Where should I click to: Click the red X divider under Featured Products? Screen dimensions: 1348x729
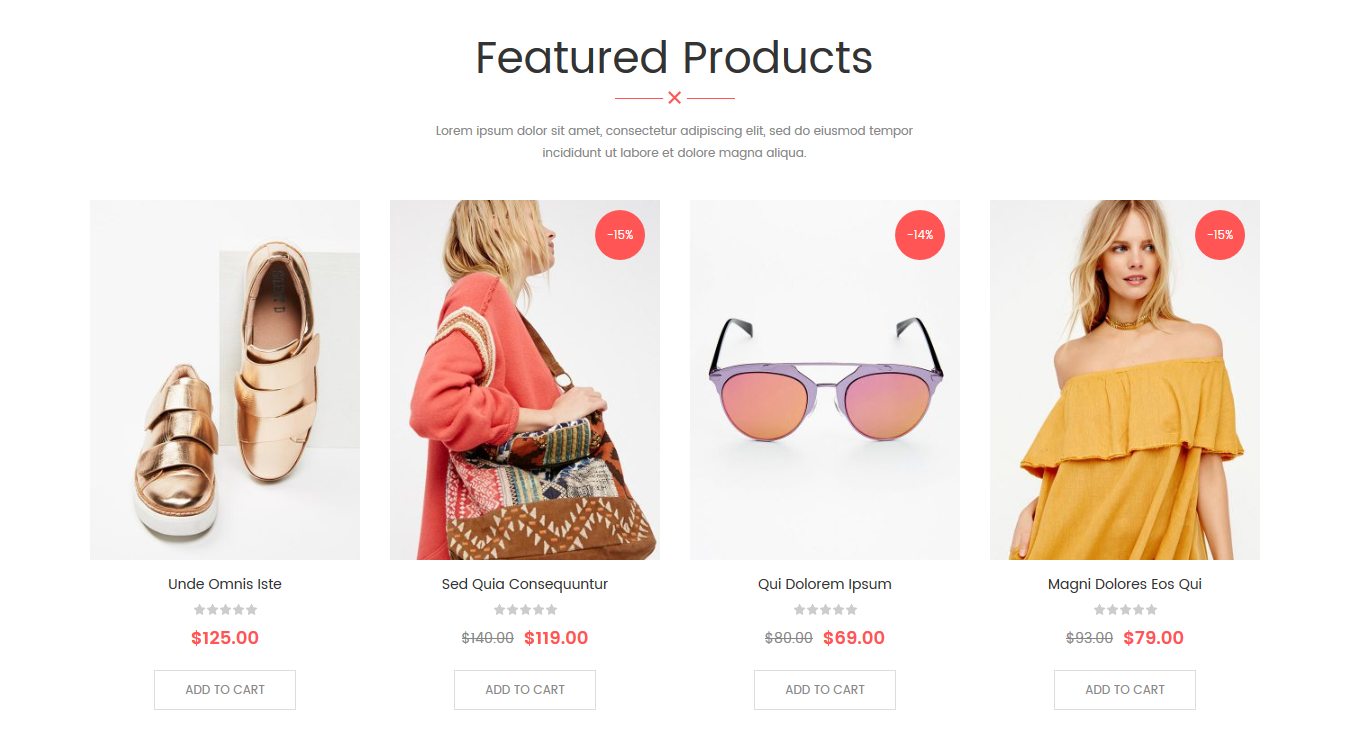coord(675,98)
